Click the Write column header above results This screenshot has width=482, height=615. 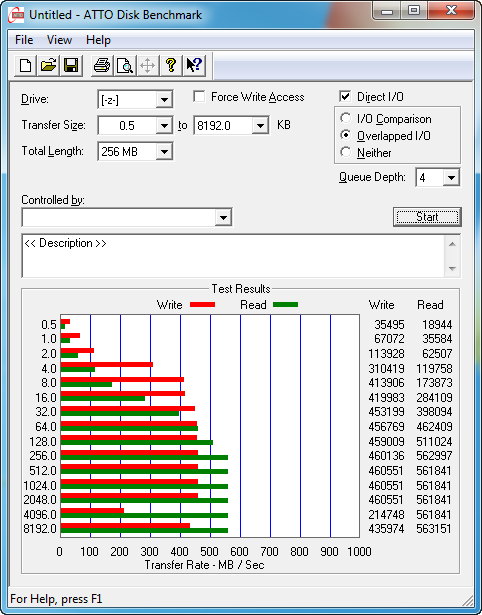[382, 305]
